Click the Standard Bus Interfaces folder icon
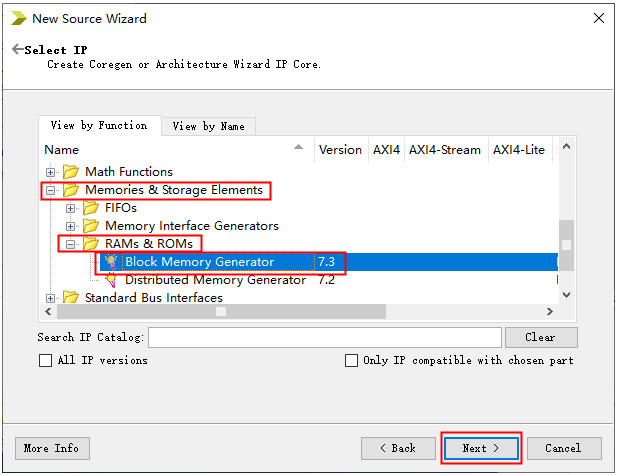The height and width of the screenshot is (476, 619). pos(71,298)
